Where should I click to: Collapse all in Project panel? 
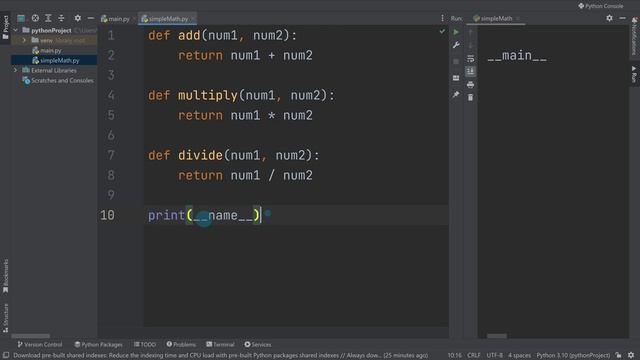(x=61, y=18)
